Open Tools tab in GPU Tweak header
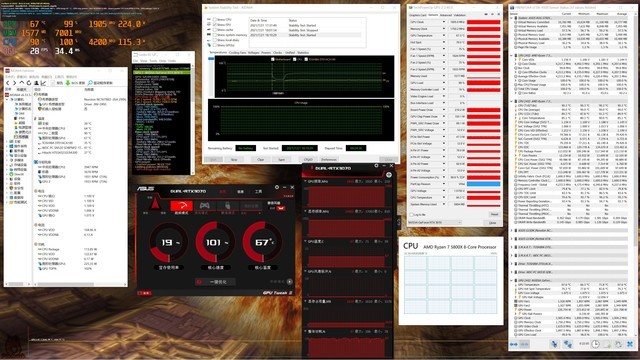The height and width of the screenshot is (360, 640). coord(259,191)
